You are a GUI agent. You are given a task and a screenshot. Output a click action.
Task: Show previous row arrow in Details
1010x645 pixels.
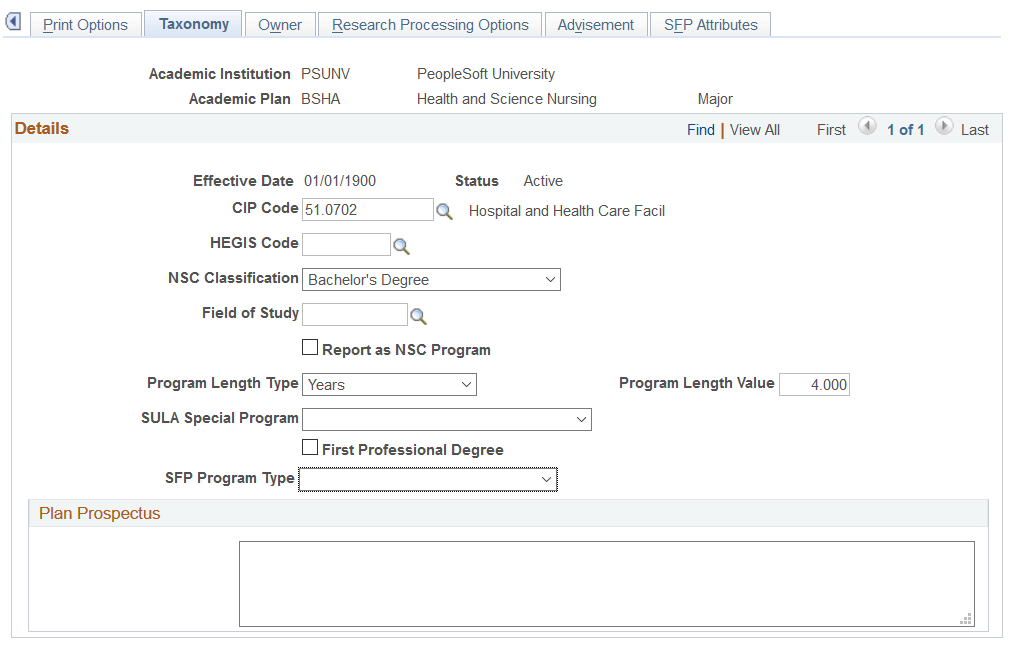(867, 126)
